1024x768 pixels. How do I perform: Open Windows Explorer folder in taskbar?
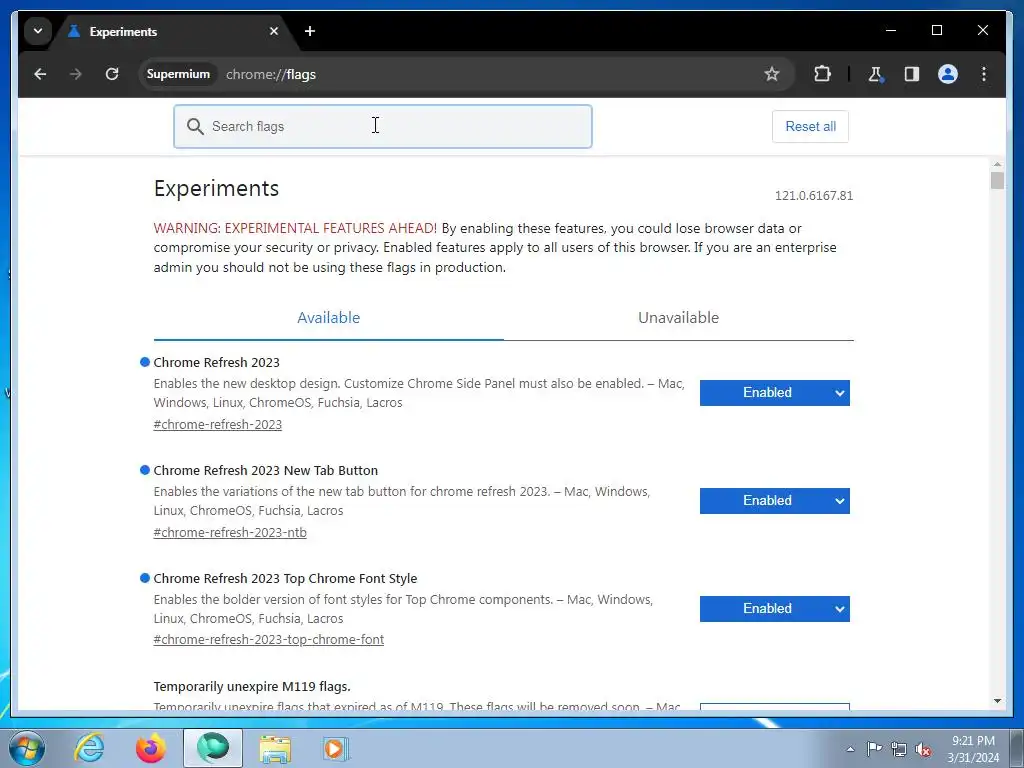(275, 748)
